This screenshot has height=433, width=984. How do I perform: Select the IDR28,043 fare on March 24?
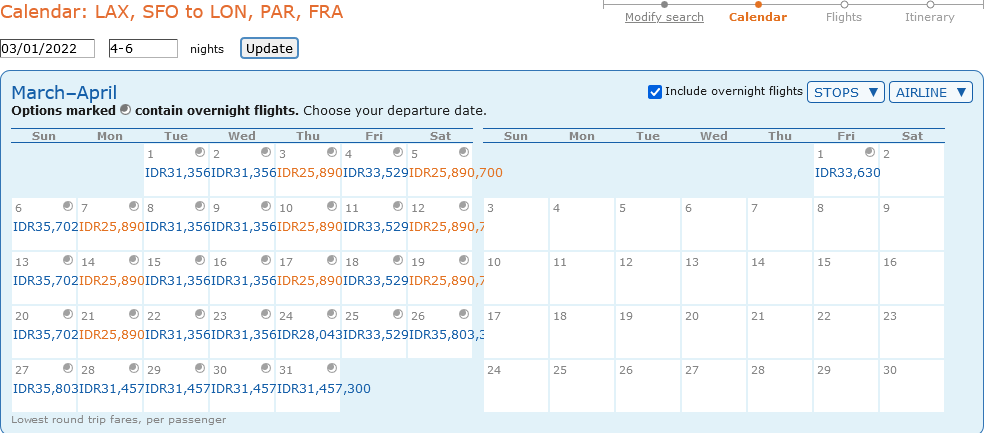pos(310,334)
